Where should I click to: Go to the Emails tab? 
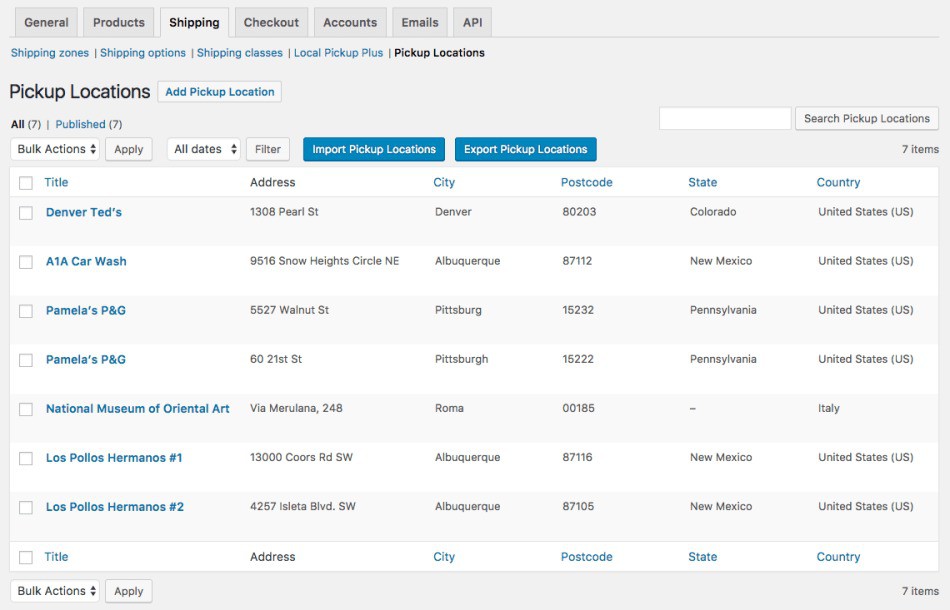click(x=419, y=22)
